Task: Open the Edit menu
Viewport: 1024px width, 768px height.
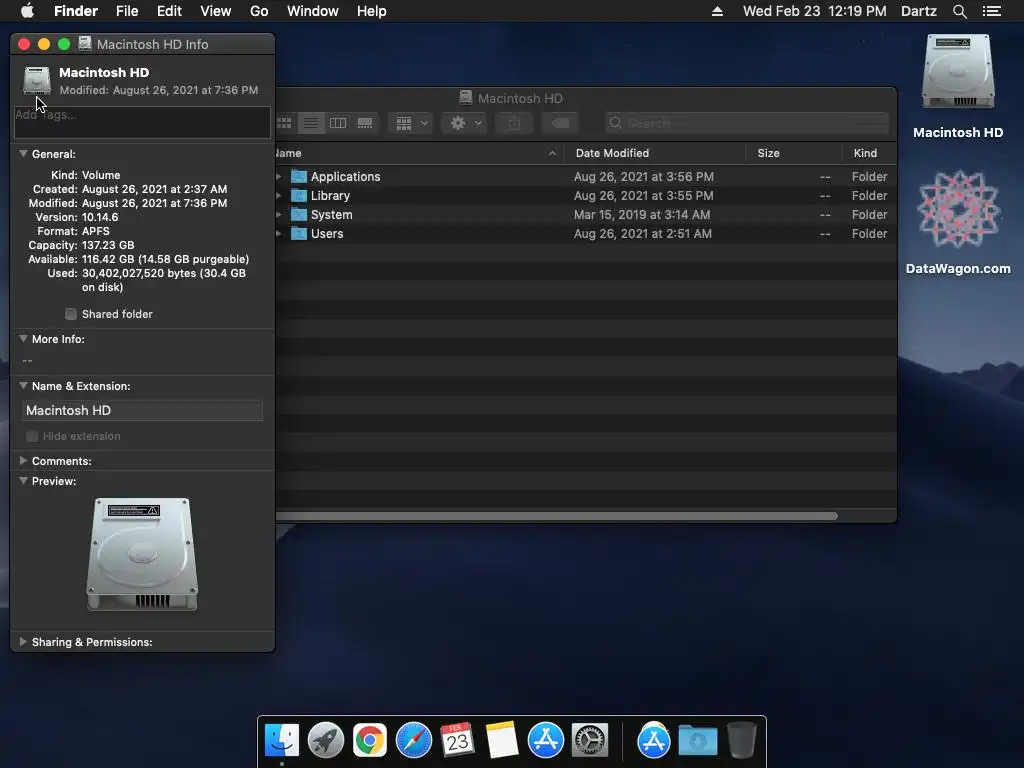Action: (169, 11)
